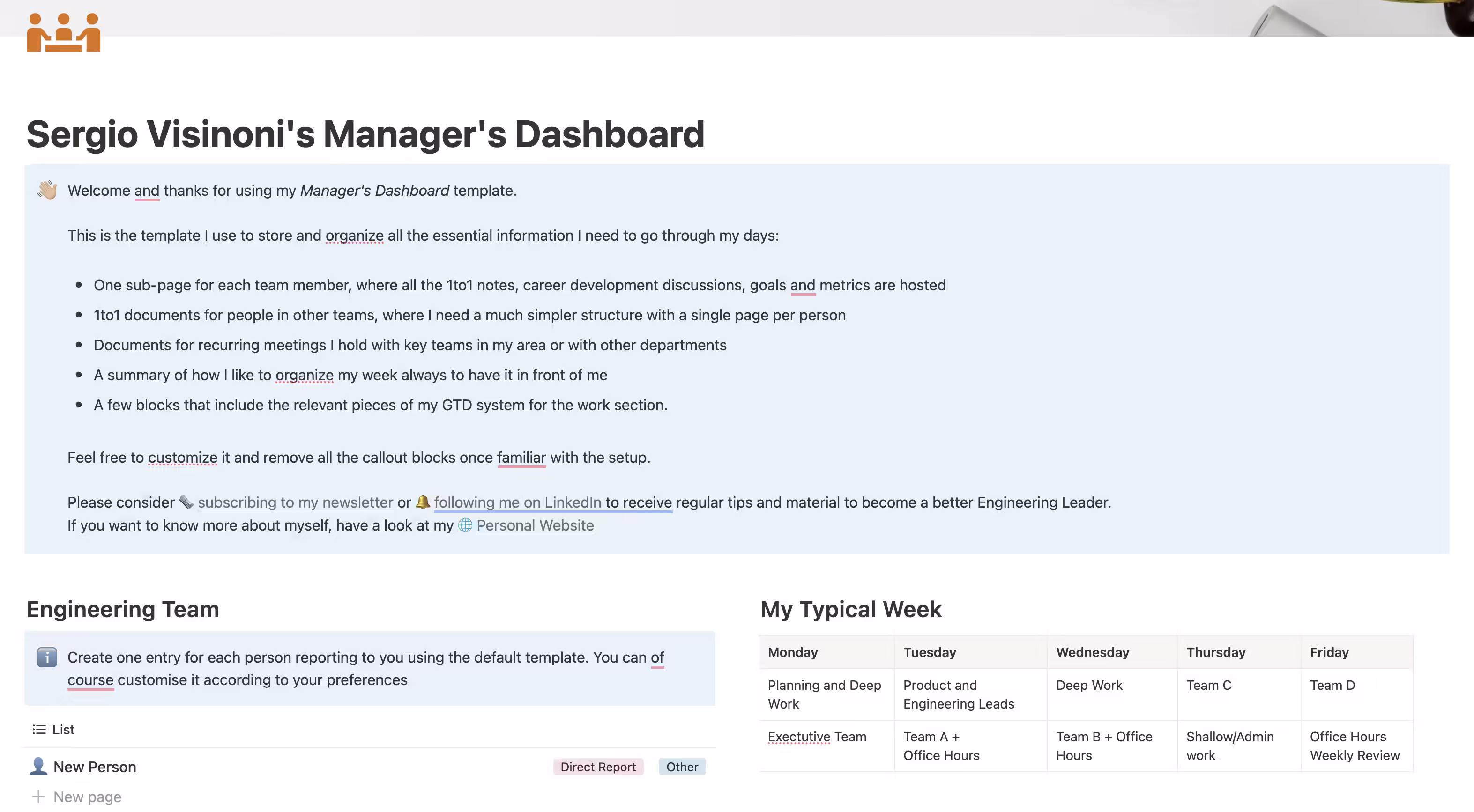
Task: Select the Direct Report tag
Action: 598,766
